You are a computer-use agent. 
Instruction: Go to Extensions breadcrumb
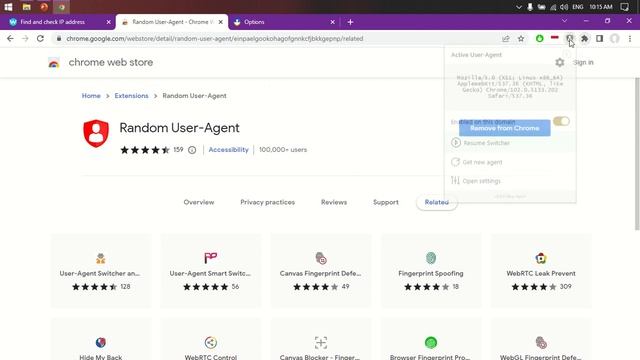[x=131, y=96]
